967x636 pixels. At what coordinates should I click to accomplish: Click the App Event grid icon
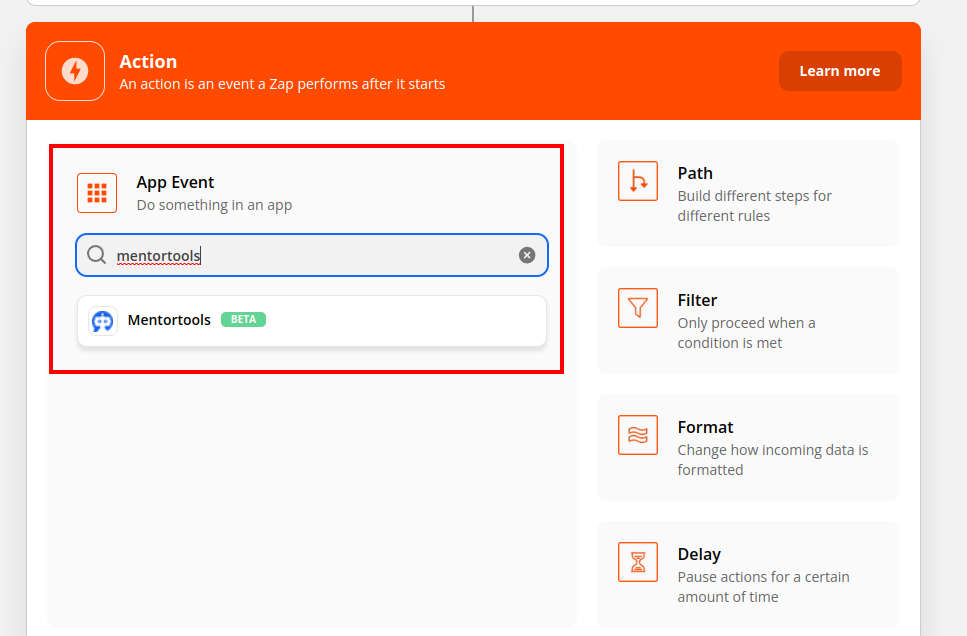point(97,193)
